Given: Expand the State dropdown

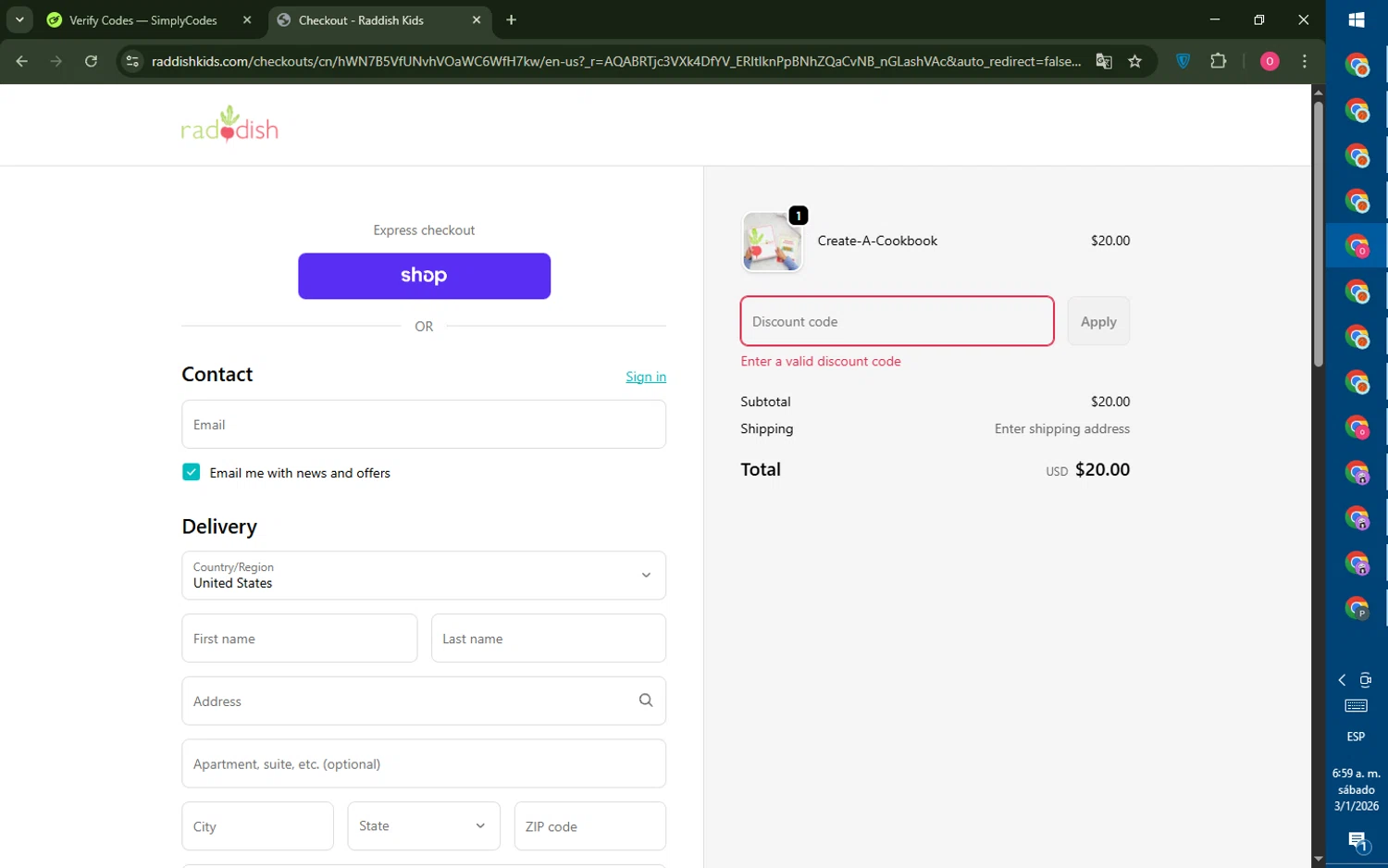Looking at the screenshot, I should click(424, 826).
